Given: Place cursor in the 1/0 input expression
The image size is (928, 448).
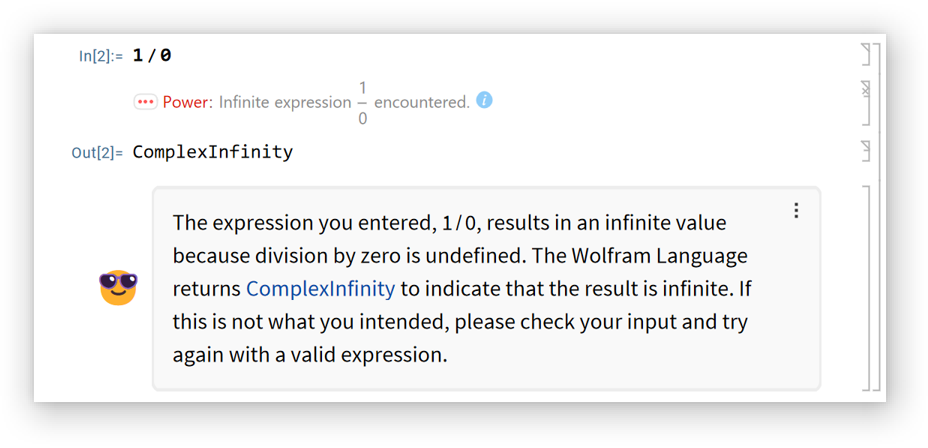Looking at the screenshot, I should (x=152, y=56).
